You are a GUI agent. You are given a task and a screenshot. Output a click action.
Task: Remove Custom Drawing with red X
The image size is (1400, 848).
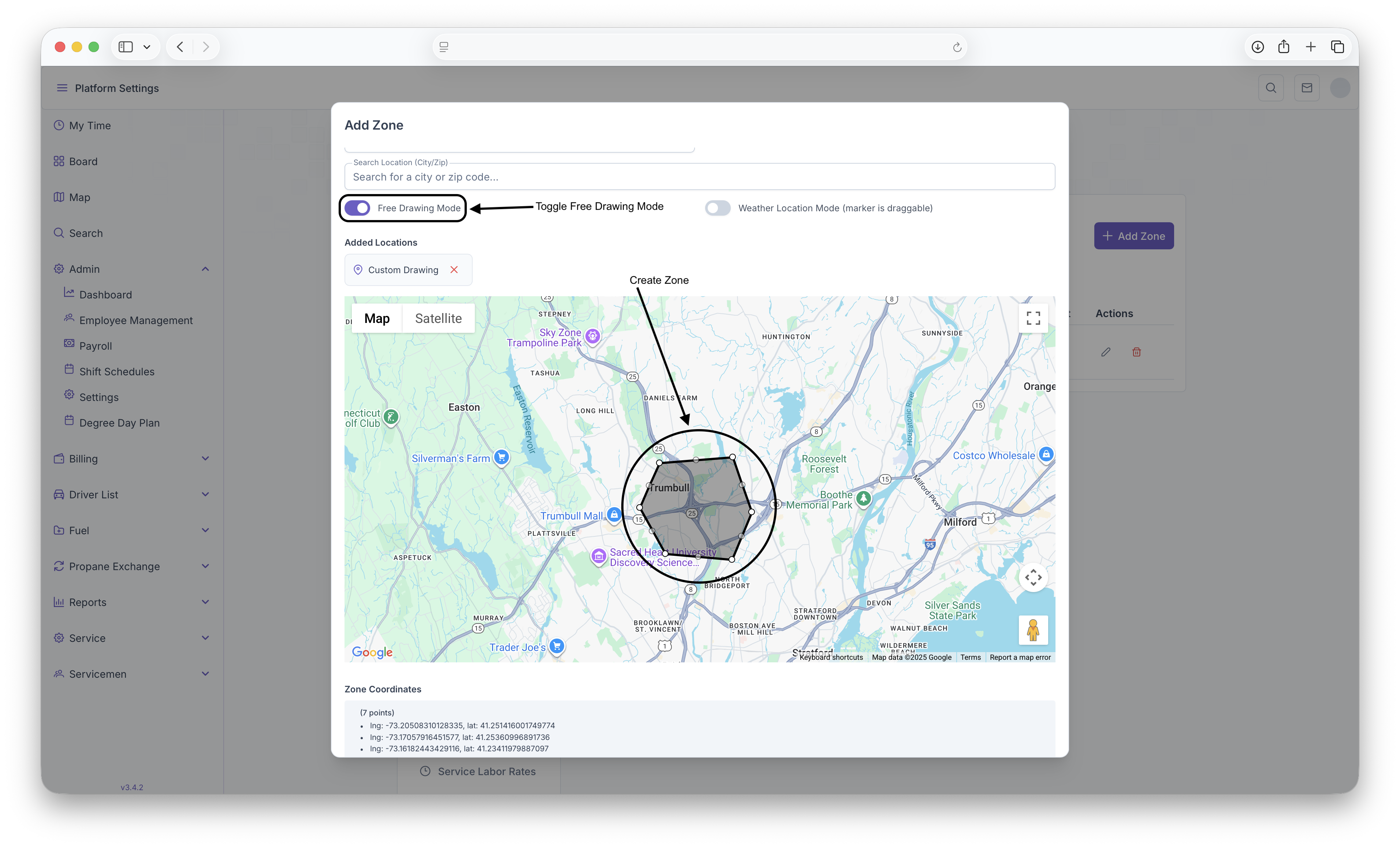(454, 269)
